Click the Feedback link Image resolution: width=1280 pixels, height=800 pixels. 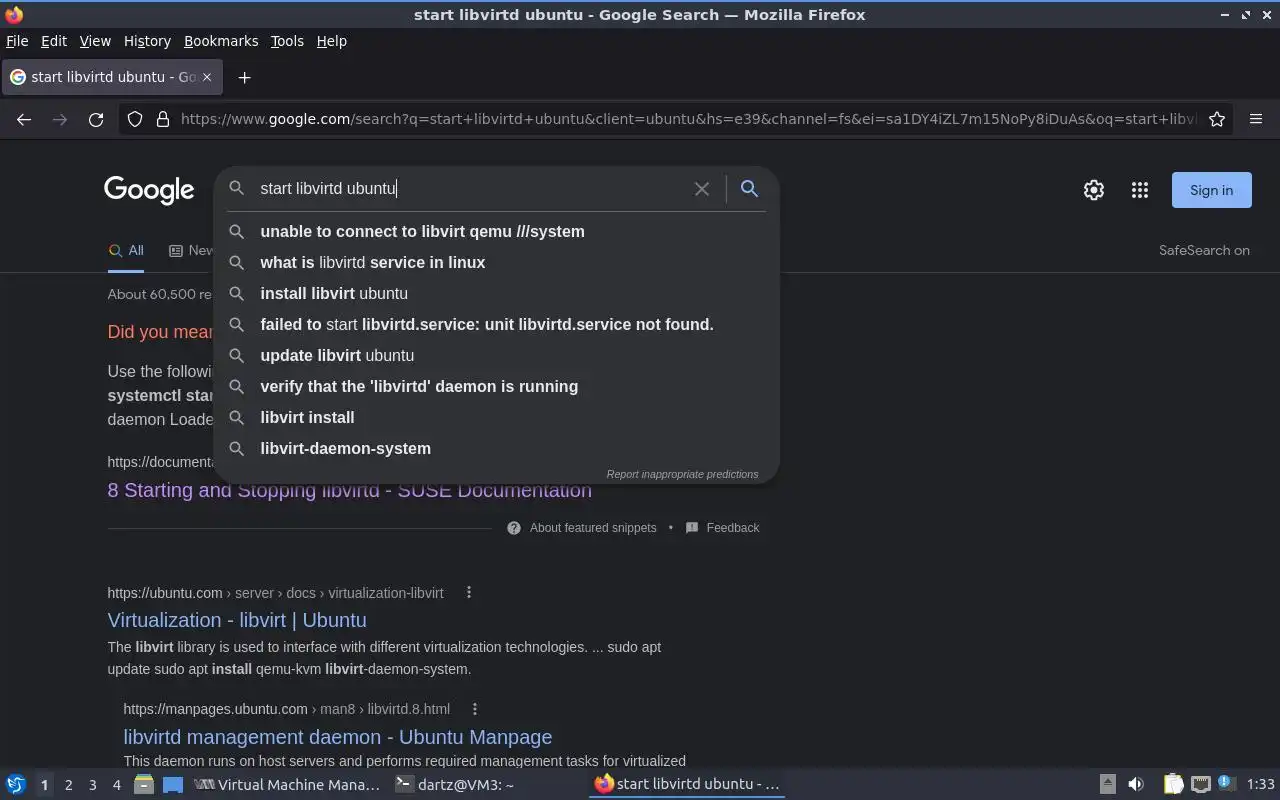pyautogui.click(x=722, y=528)
